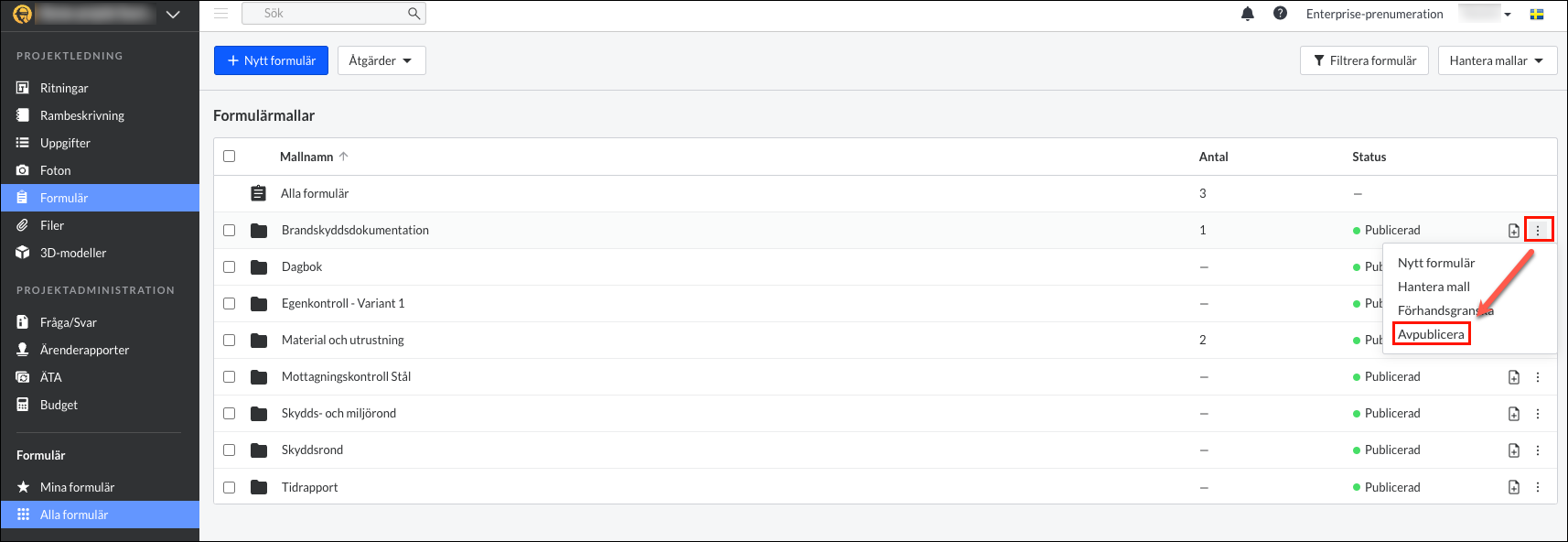Viewport: 1568px width, 542px height.
Task: Click new form icon for Skyddsrond row
Action: tap(1514, 450)
